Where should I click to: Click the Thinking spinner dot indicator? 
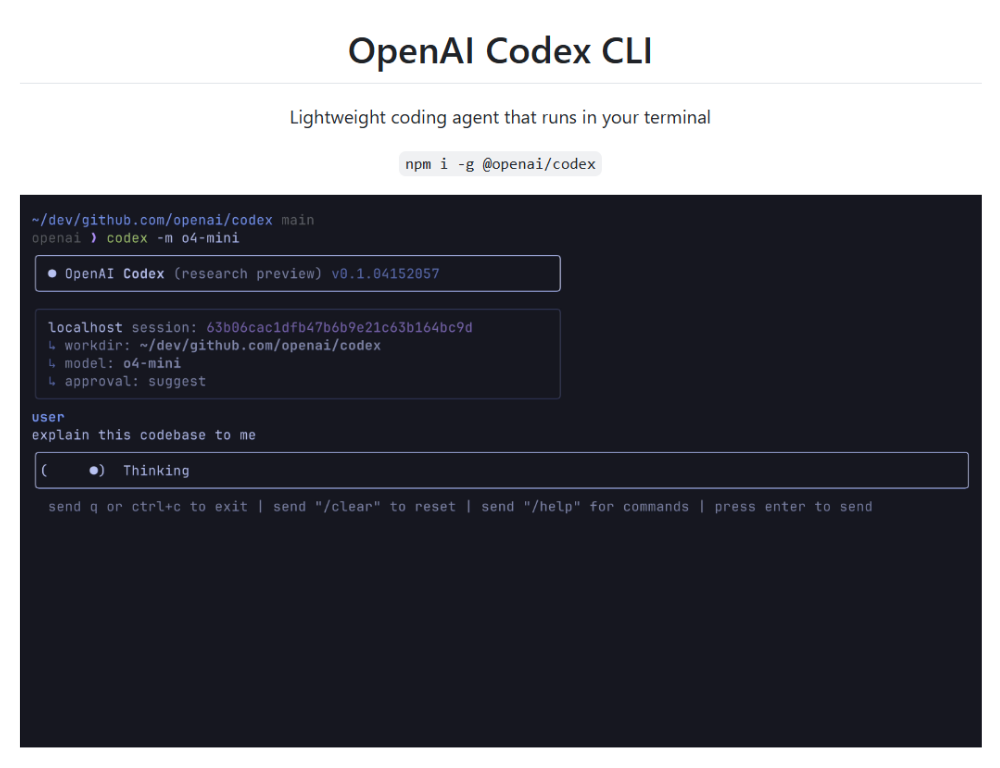(x=93, y=470)
